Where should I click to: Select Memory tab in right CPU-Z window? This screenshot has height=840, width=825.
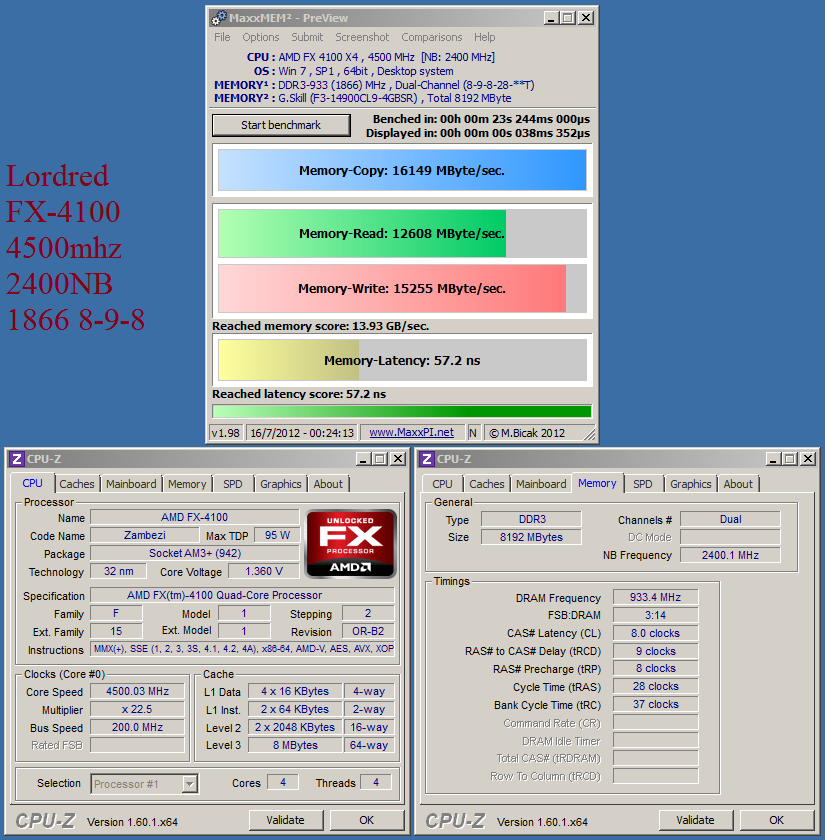(x=597, y=483)
